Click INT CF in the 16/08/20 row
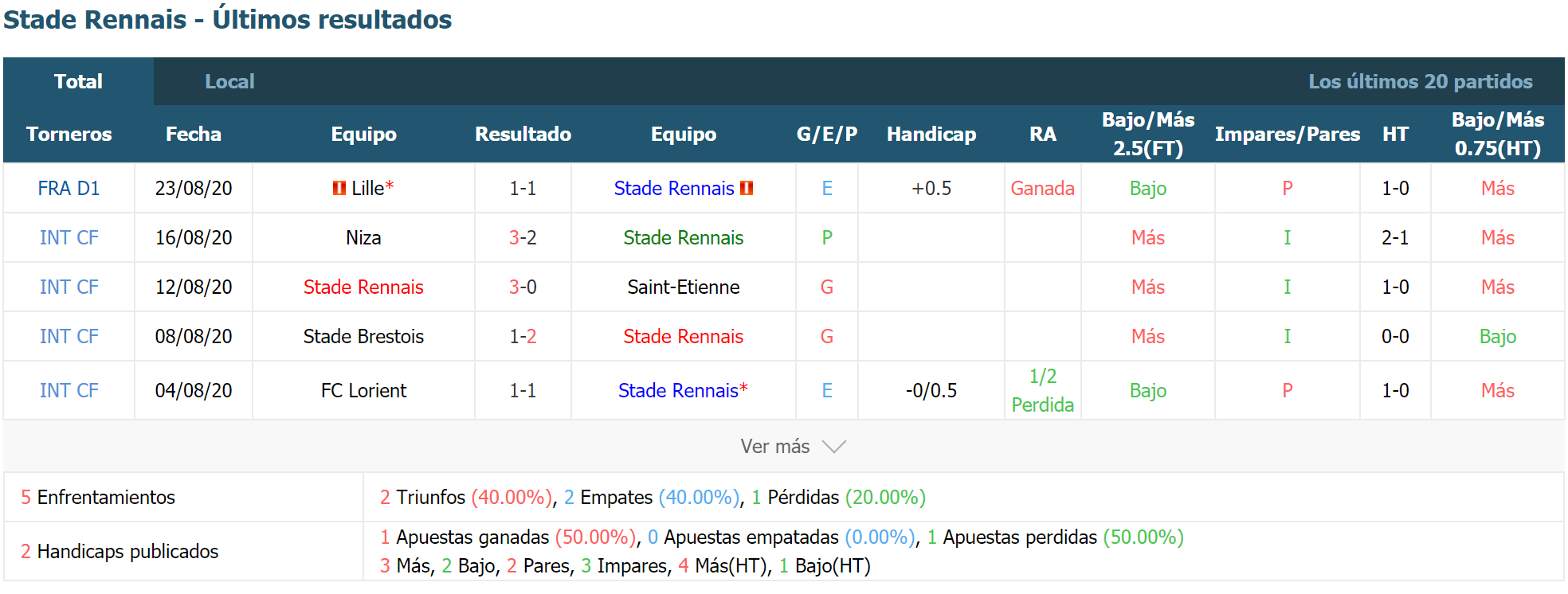The width and height of the screenshot is (1568, 594). pyautogui.click(x=69, y=238)
